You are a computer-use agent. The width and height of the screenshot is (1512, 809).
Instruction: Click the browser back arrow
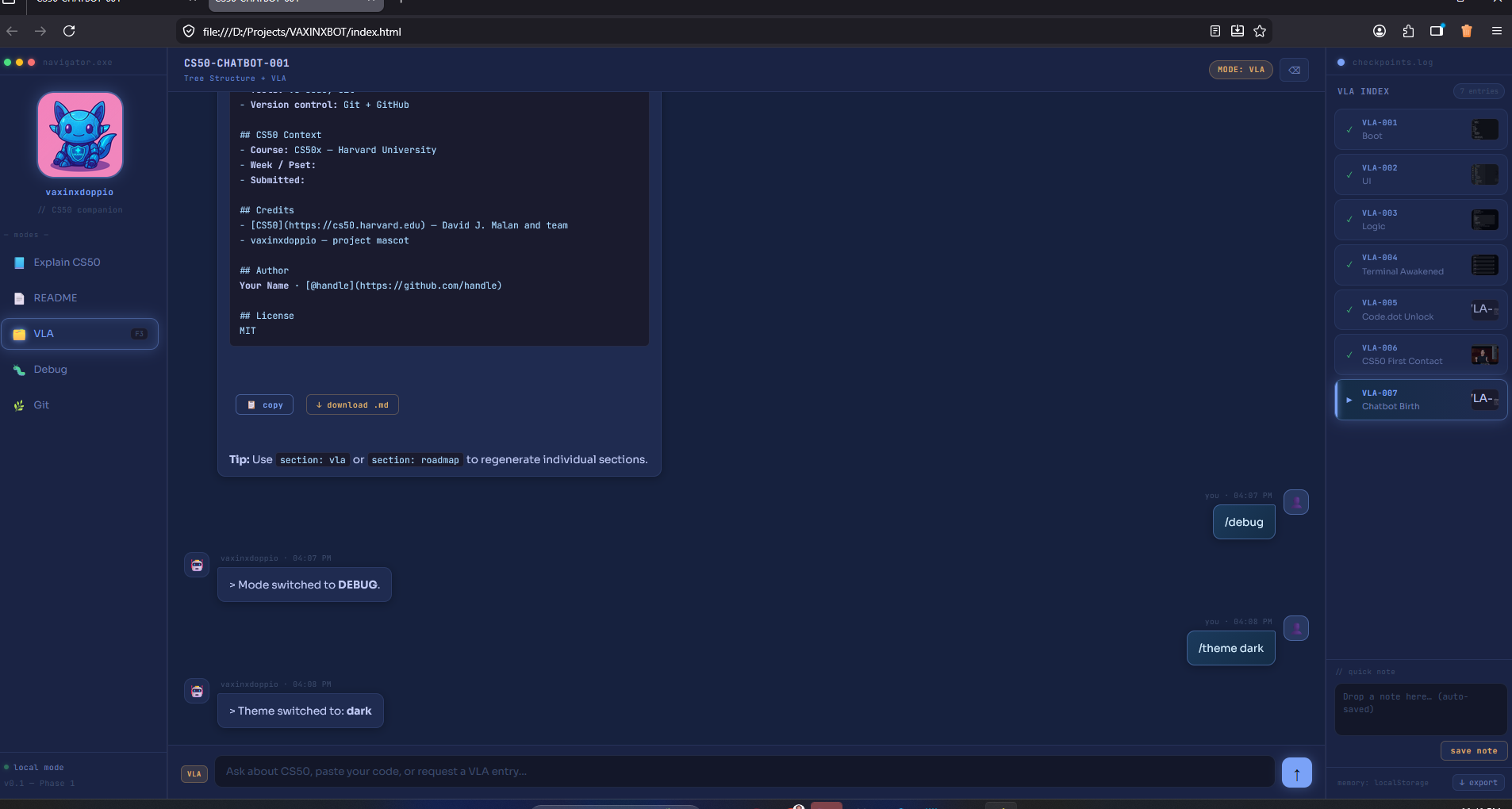pyautogui.click(x=12, y=31)
